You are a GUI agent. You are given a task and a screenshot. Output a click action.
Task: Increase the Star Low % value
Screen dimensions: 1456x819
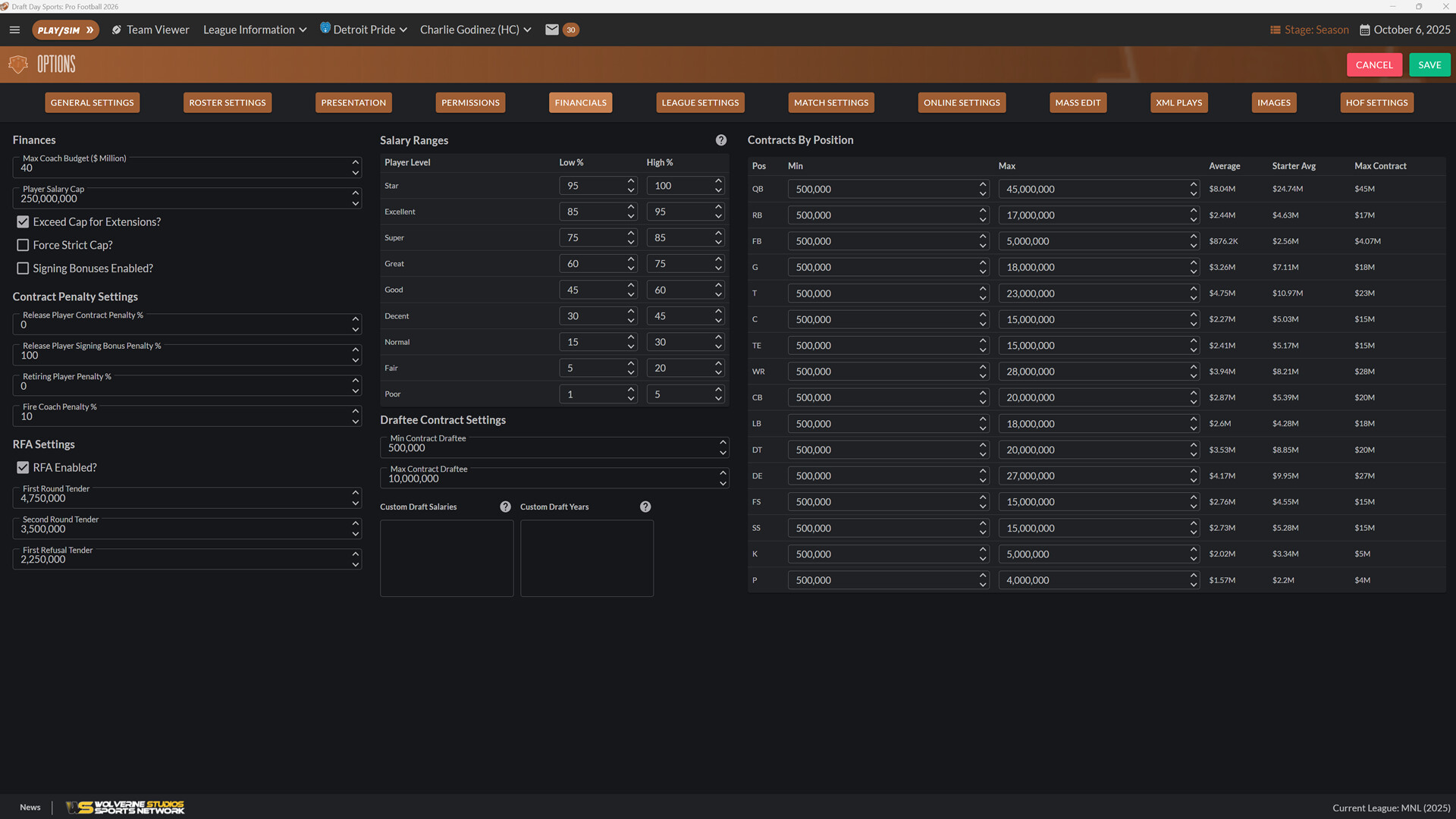pos(630,181)
